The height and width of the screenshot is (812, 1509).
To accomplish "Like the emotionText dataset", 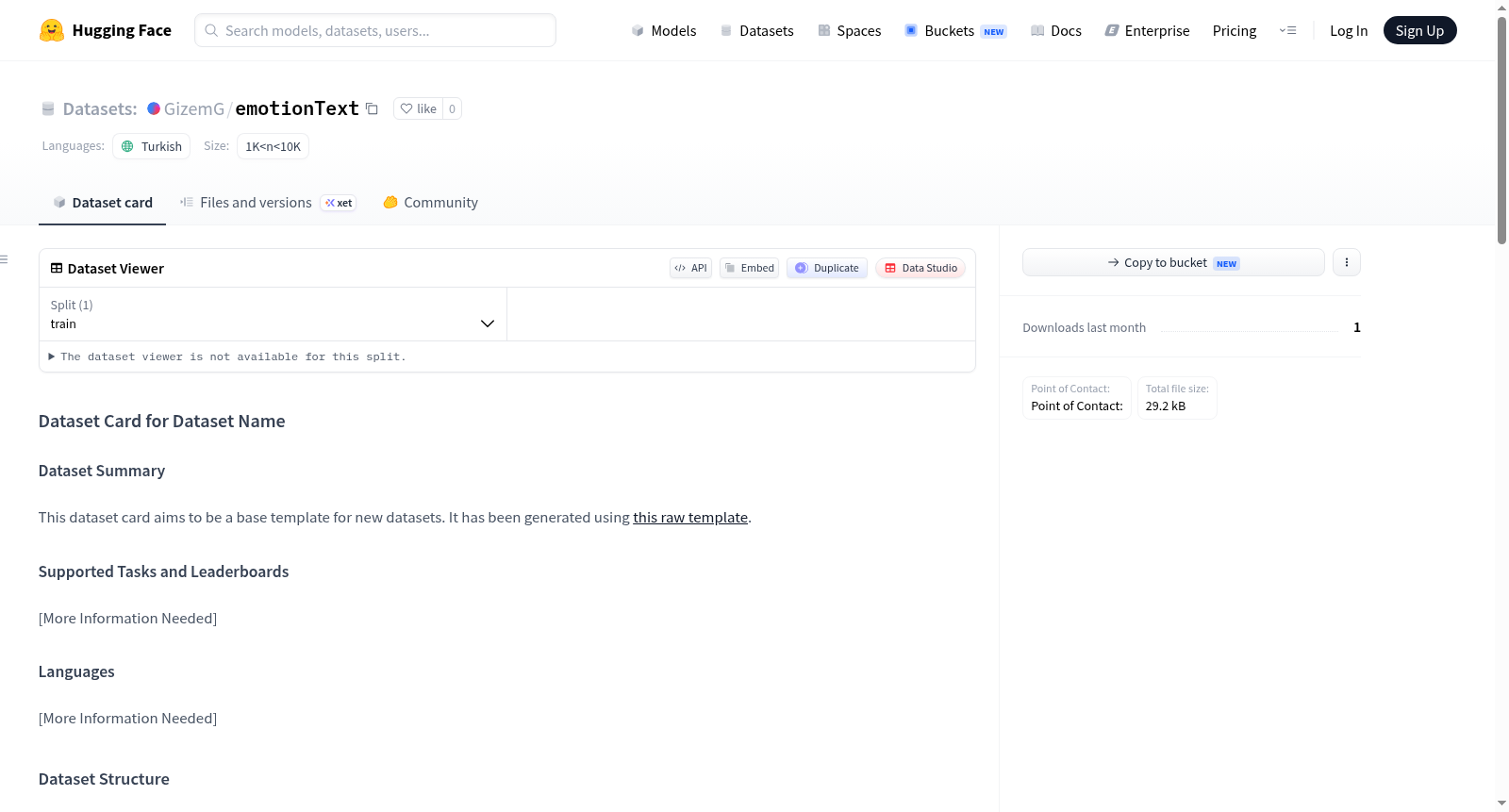I will click(418, 108).
